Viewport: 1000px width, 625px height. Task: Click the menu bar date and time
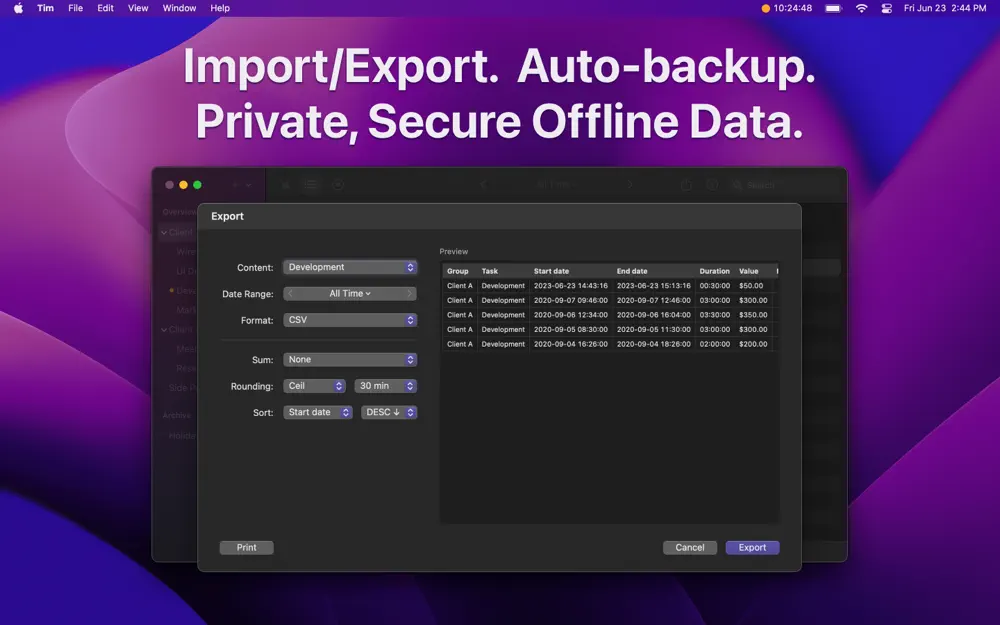[945, 8]
